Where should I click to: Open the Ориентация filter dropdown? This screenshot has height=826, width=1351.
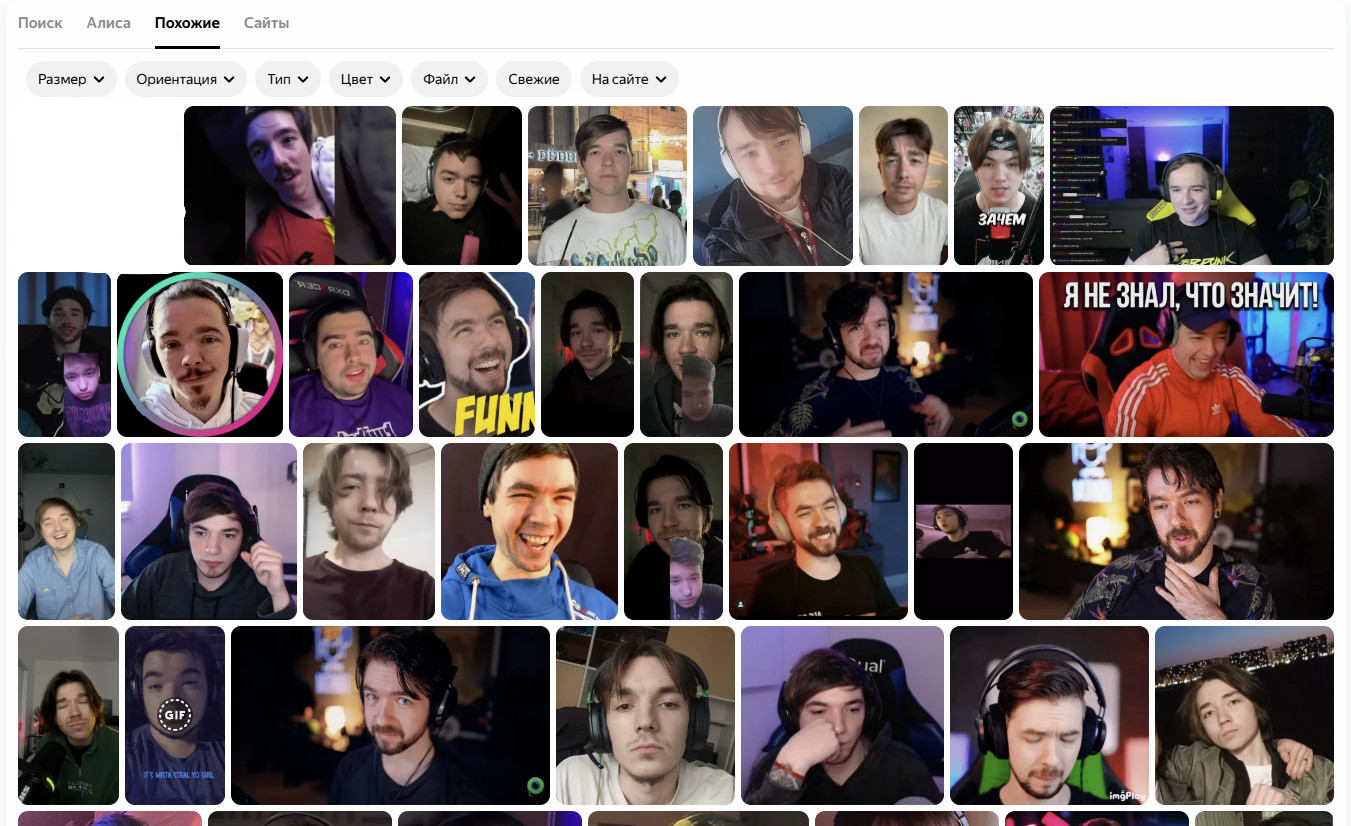coord(186,79)
